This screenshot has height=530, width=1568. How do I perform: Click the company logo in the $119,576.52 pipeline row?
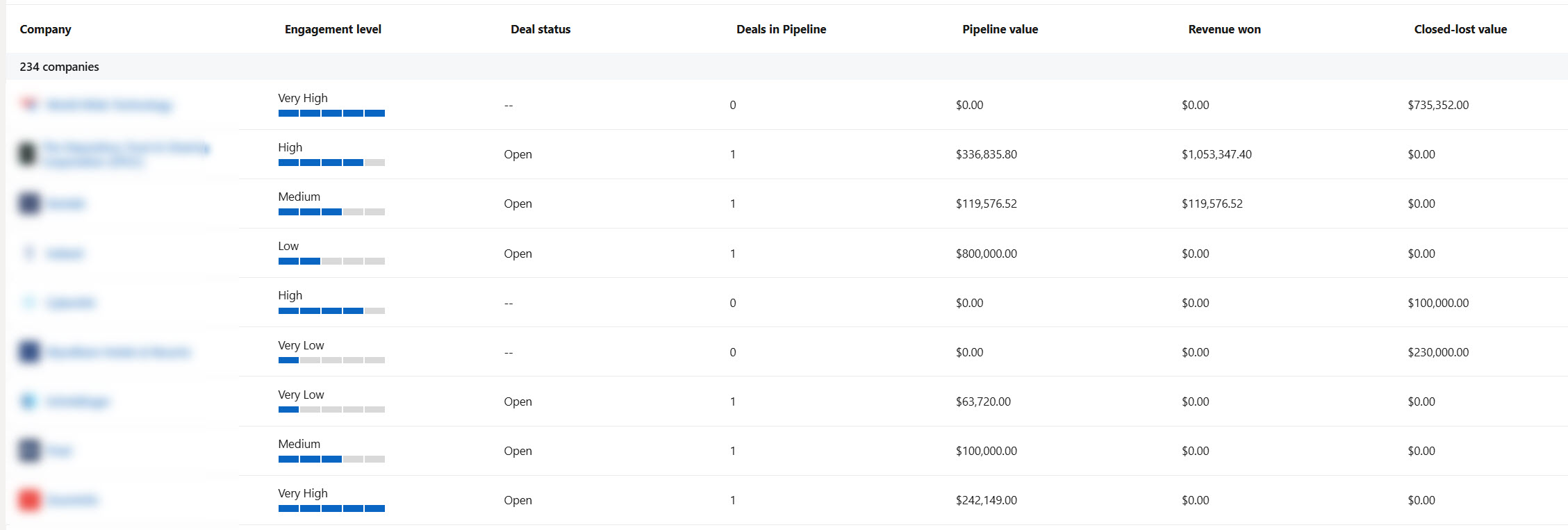coord(29,204)
